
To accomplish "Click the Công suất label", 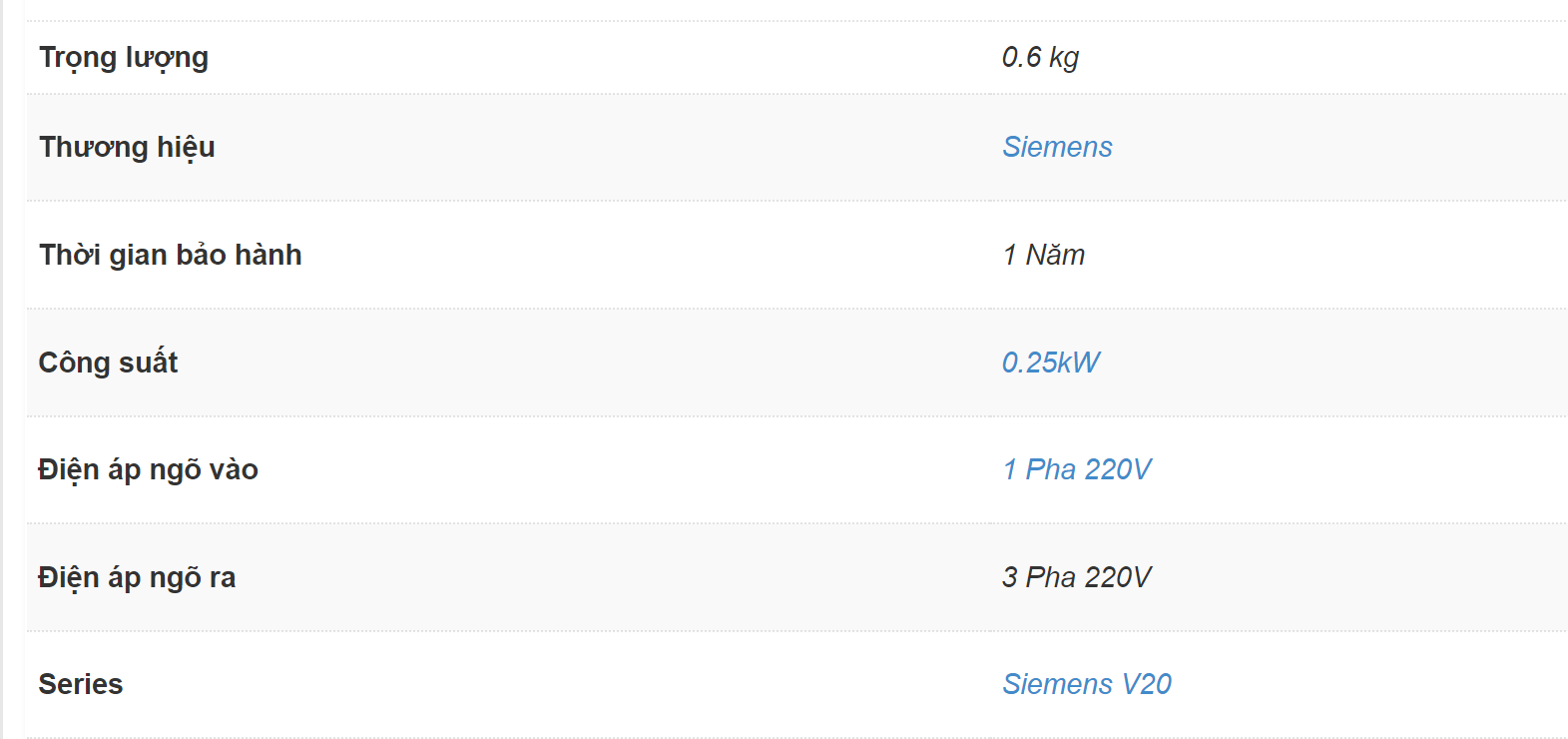I will [108, 362].
